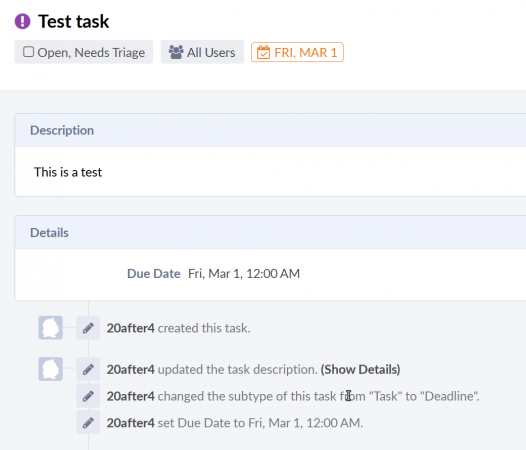The image size is (526, 450).
Task: Open 20after4 link in Due Date entry
Action: point(130,423)
